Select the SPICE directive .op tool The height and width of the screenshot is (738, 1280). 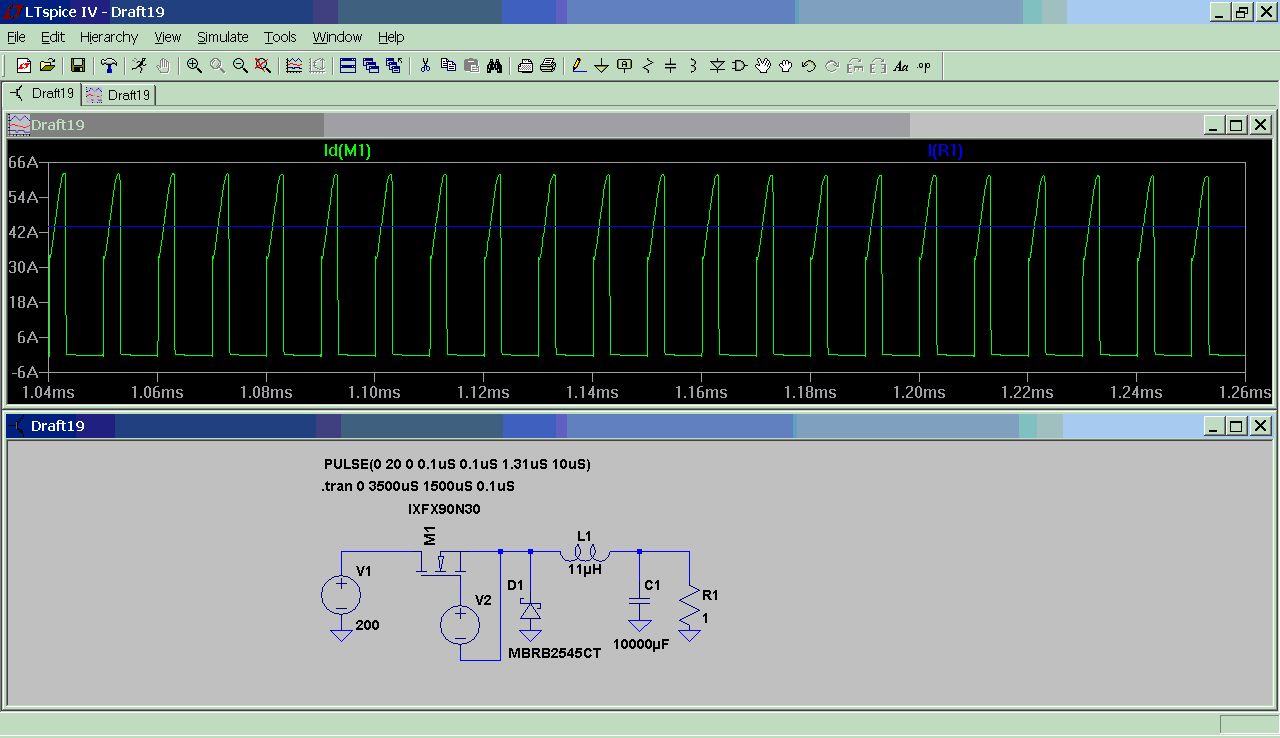pos(924,66)
